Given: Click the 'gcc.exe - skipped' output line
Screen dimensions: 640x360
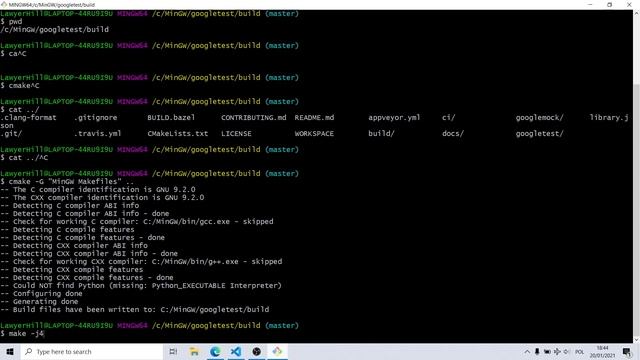Looking at the screenshot, I should 137,221.
